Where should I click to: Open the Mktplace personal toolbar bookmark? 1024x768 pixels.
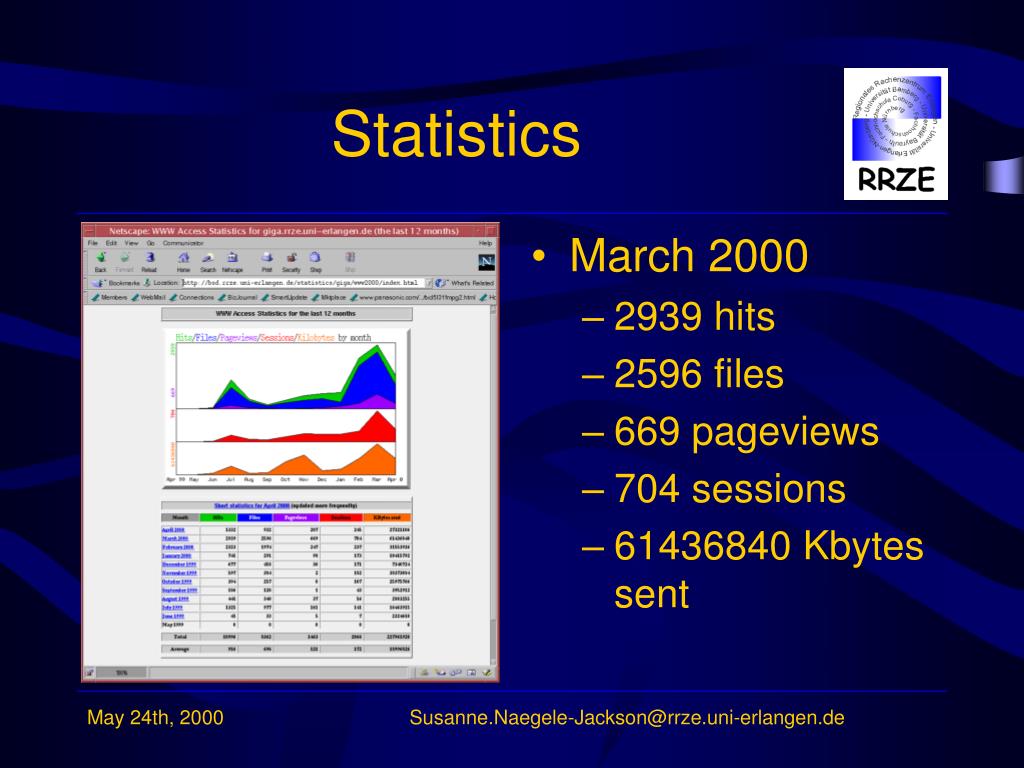tap(328, 297)
